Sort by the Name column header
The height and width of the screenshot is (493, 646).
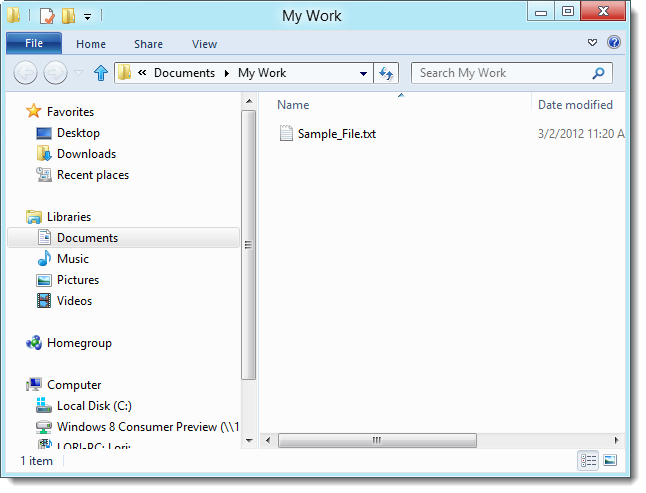[293, 105]
